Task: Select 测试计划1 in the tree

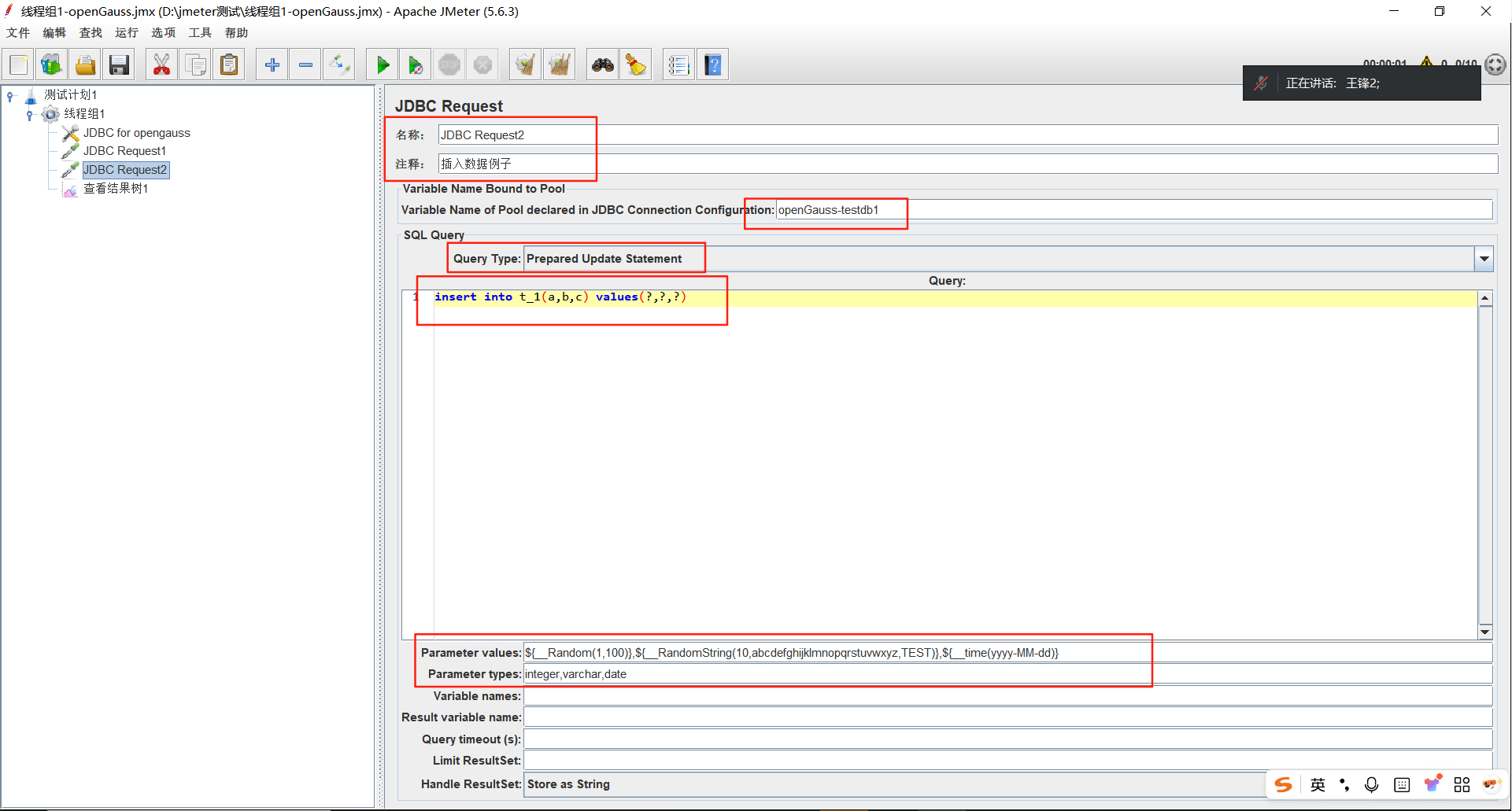Action: pos(70,95)
